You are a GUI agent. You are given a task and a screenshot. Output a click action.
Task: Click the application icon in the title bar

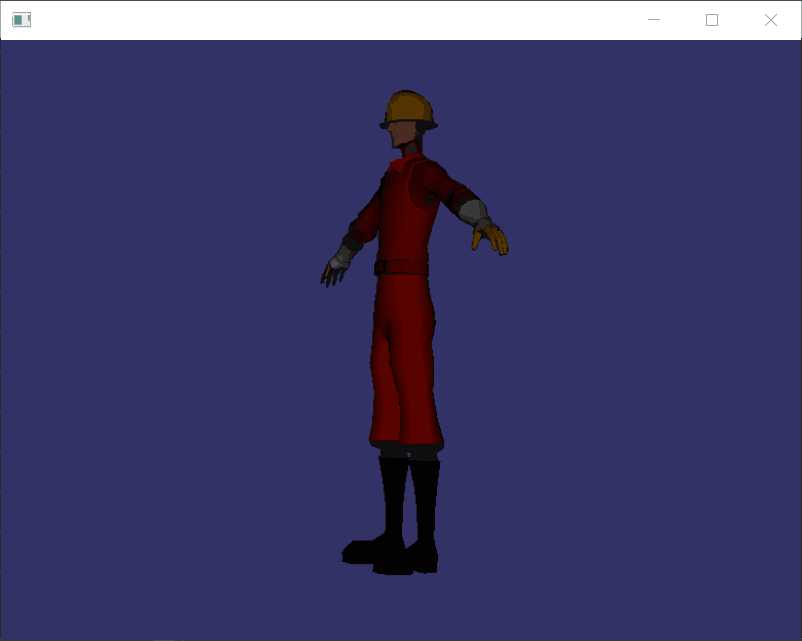21,20
